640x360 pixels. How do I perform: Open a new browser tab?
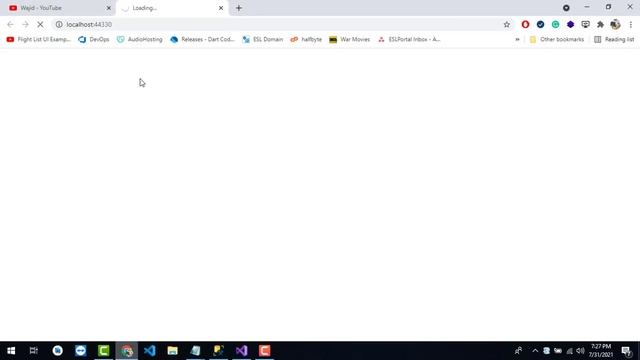pyautogui.click(x=239, y=8)
